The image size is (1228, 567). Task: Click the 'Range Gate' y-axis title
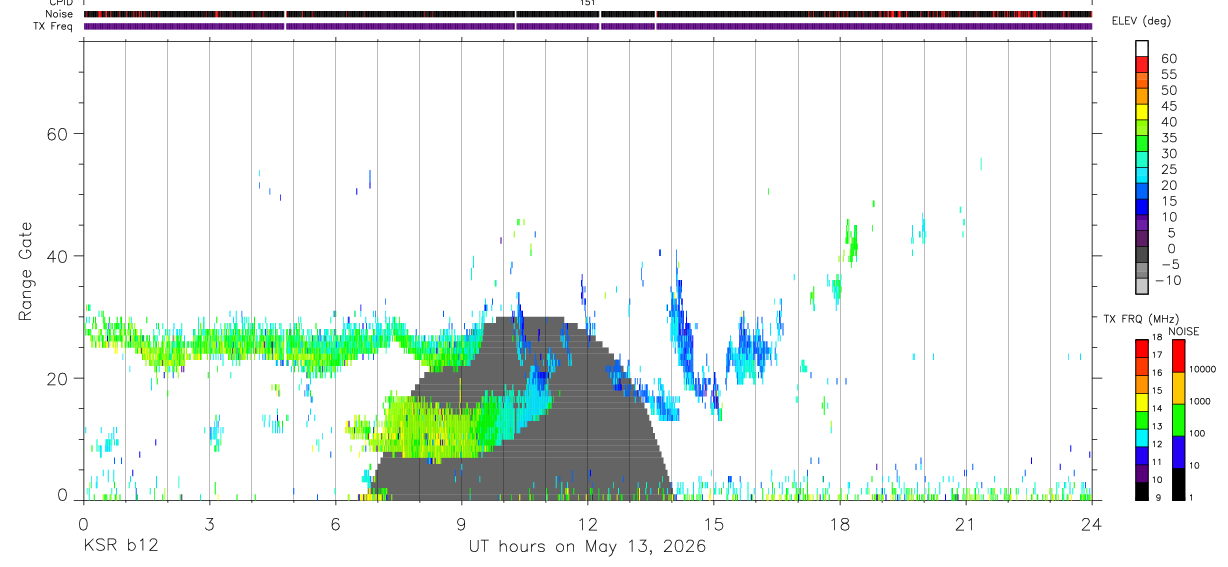25,272
